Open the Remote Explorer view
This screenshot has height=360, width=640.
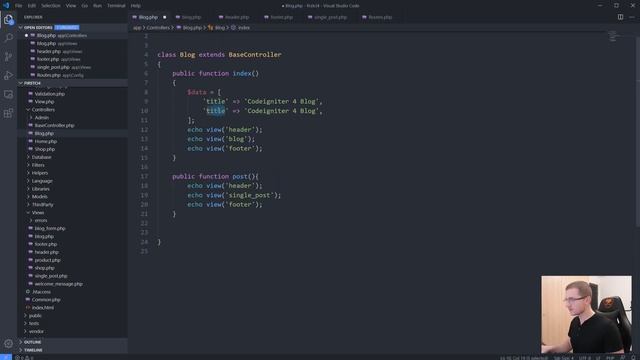coord(8,94)
